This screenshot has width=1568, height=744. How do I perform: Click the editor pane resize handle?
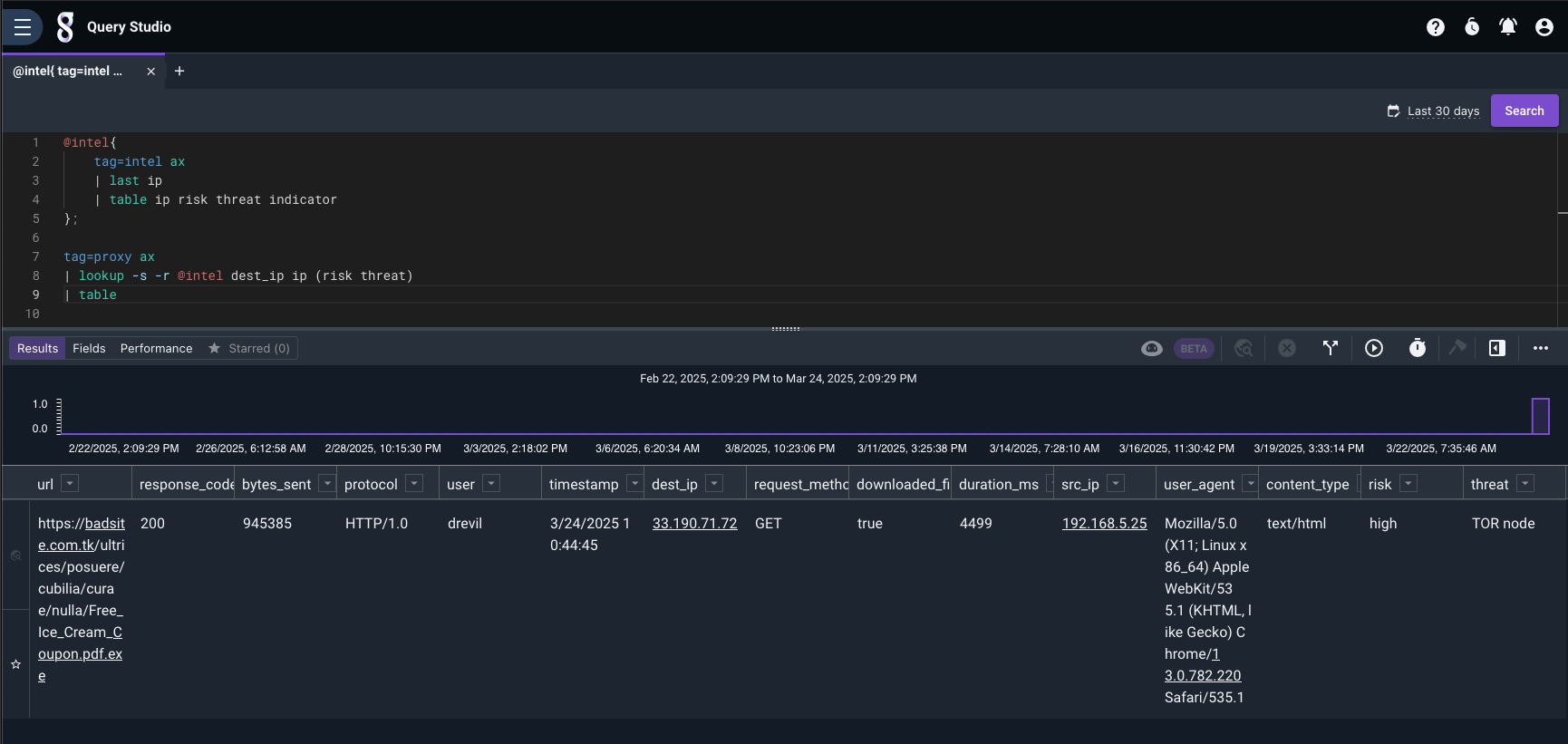[x=785, y=328]
